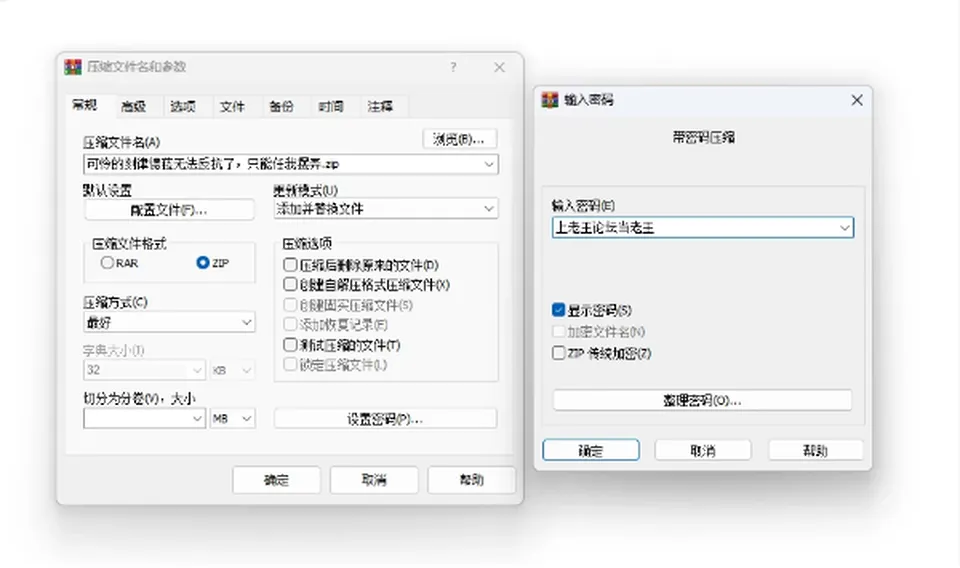Viewport: 960px width, 568px height.
Task: Open the 注释 tab
Action: [380, 106]
